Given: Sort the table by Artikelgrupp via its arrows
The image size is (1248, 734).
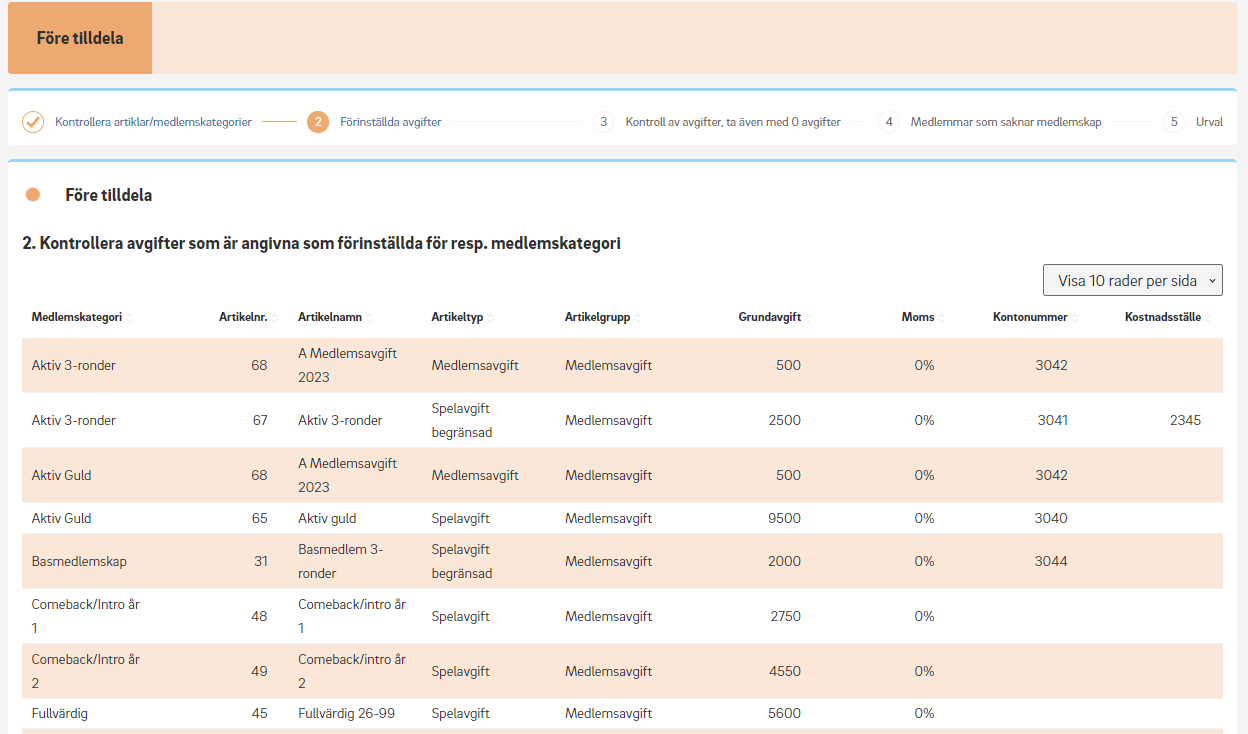Looking at the screenshot, I should (637, 318).
